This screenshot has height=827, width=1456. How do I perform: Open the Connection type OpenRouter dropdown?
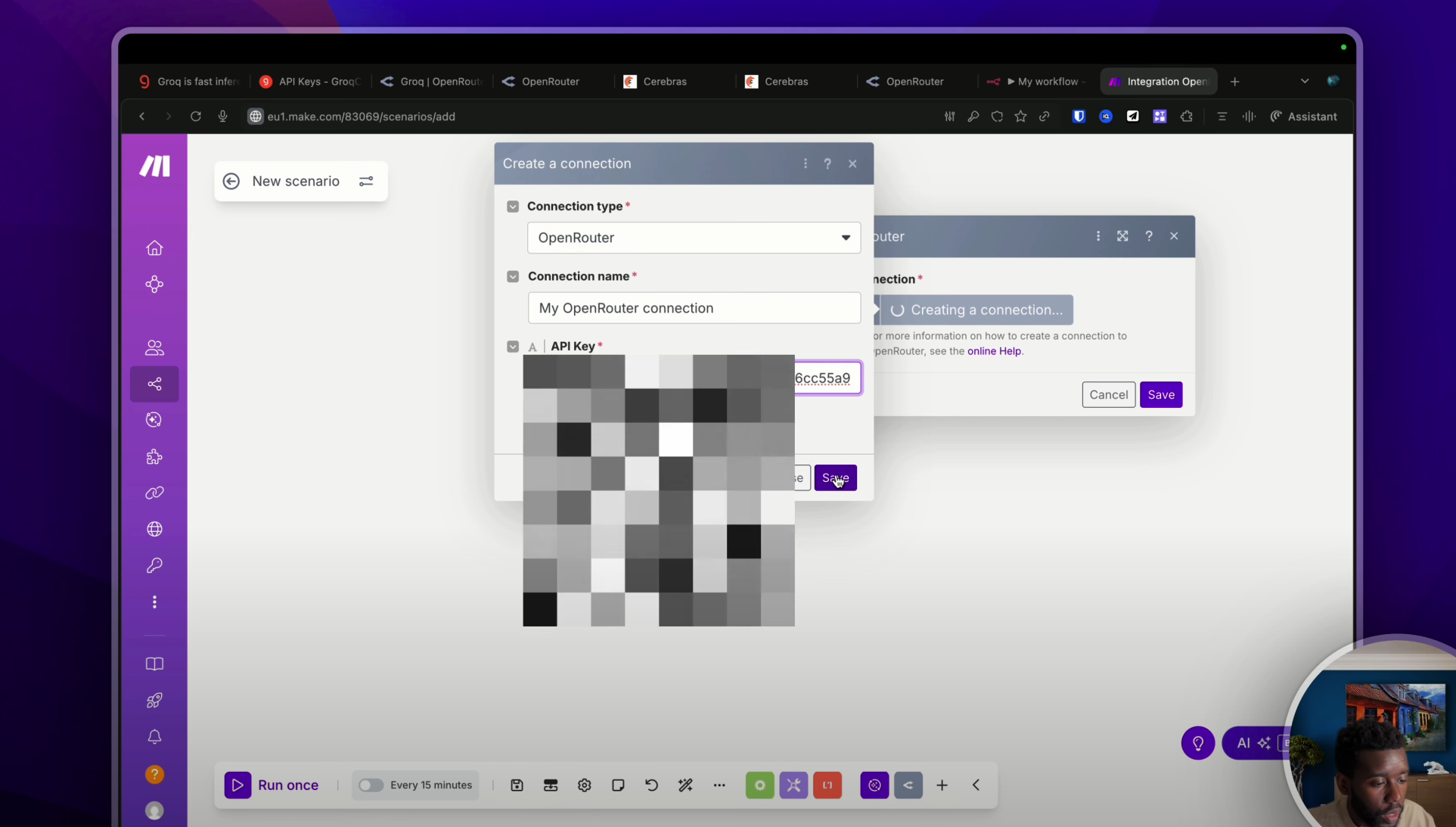click(694, 238)
